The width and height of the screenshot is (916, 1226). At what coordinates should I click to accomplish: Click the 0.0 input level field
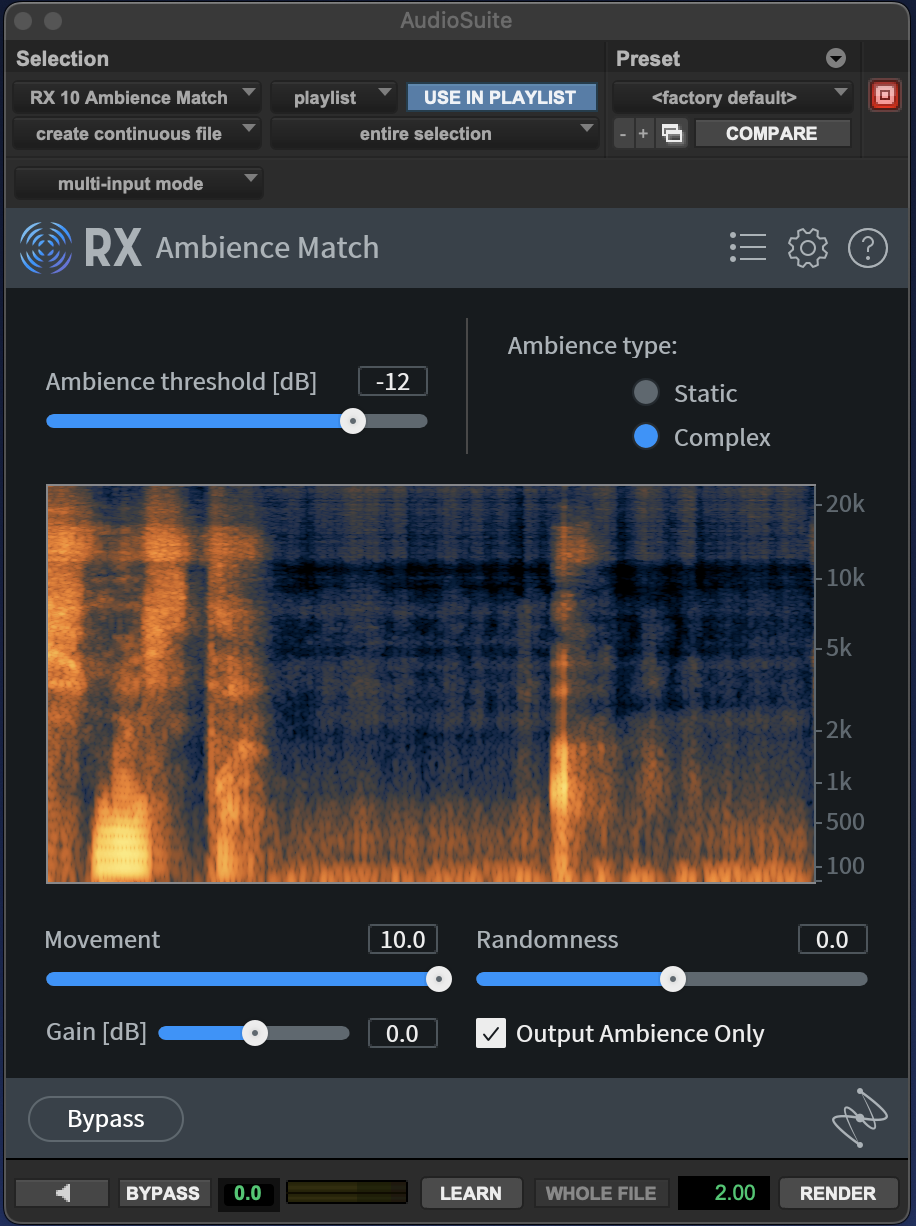pyautogui.click(x=247, y=1192)
